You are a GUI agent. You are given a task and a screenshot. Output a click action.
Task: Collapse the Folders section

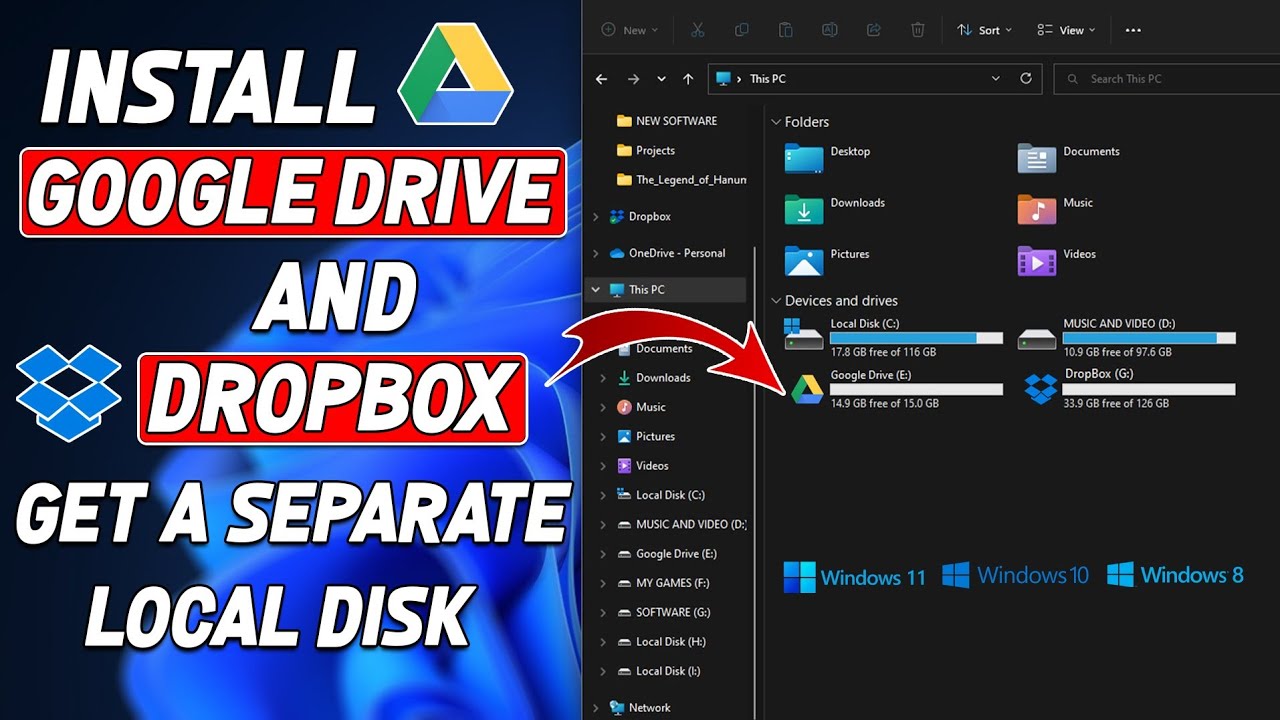[776, 122]
